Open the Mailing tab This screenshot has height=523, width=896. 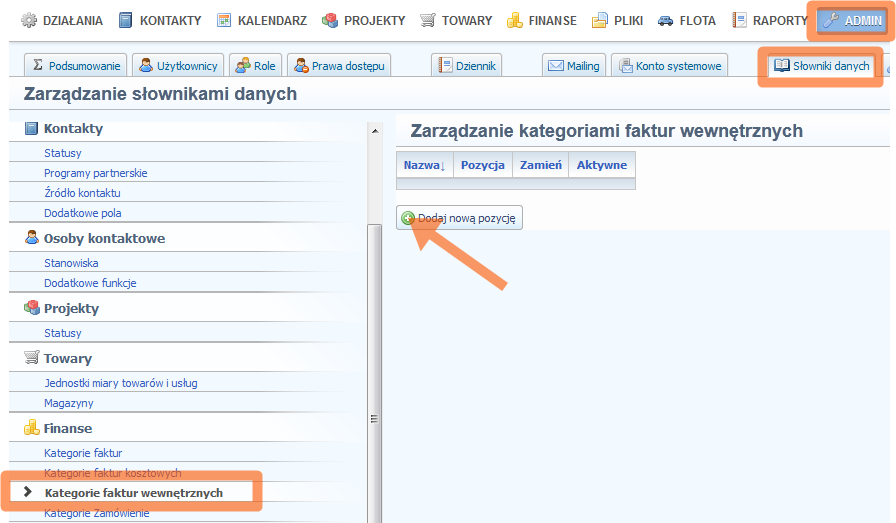(x=575, y=66)
